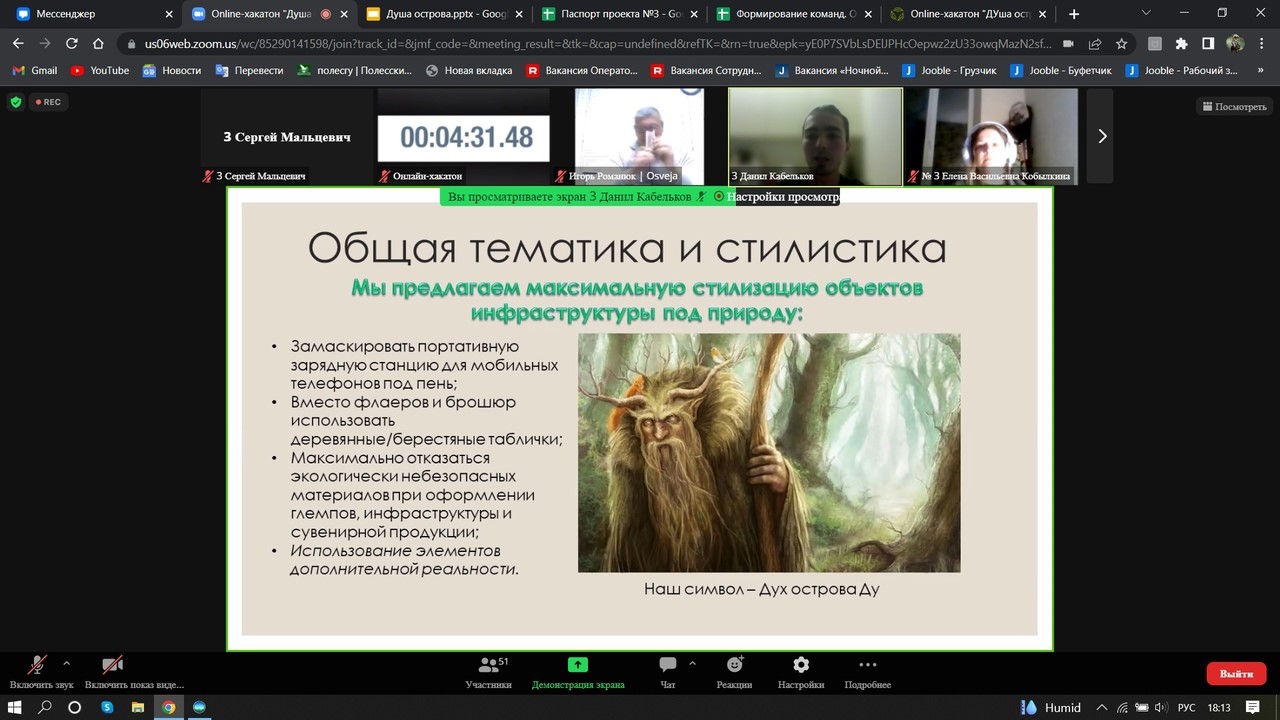Show next participant thumbnails with the arrow
Image resolution: width=1280 pixels, height=720 pixels.
[x=1101, y=136]
